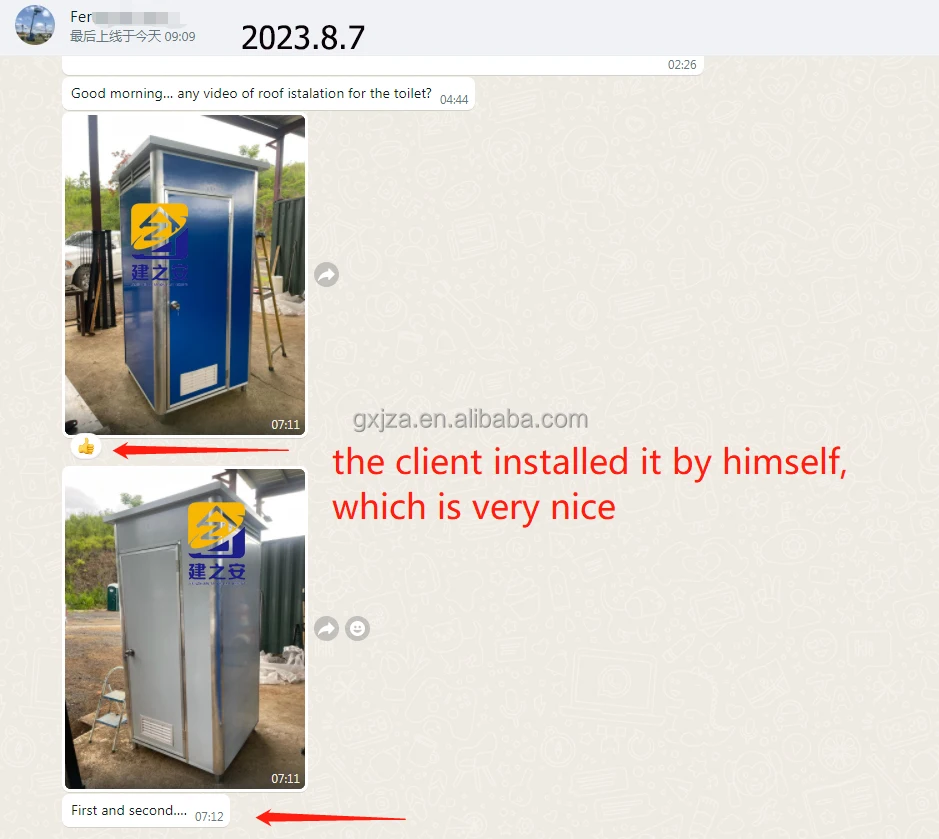The height and width of the screenshot is (839, 939).
Task: Select the 'Good morning... any video' message
Action: [x=268, y=94]
